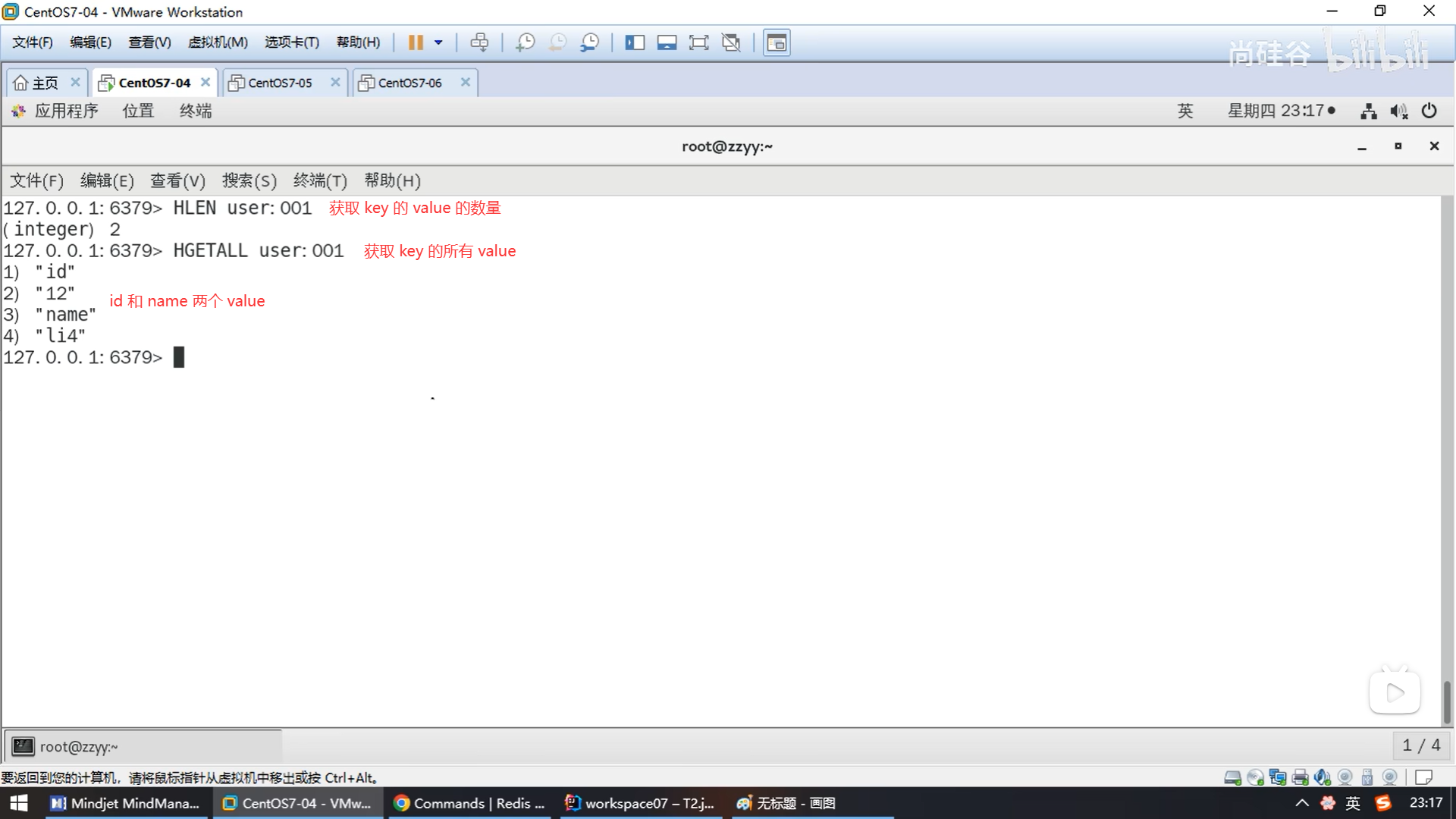Open the snapshot manager
This screenshot has width=1456, height=819.
(x=589, y=42)
